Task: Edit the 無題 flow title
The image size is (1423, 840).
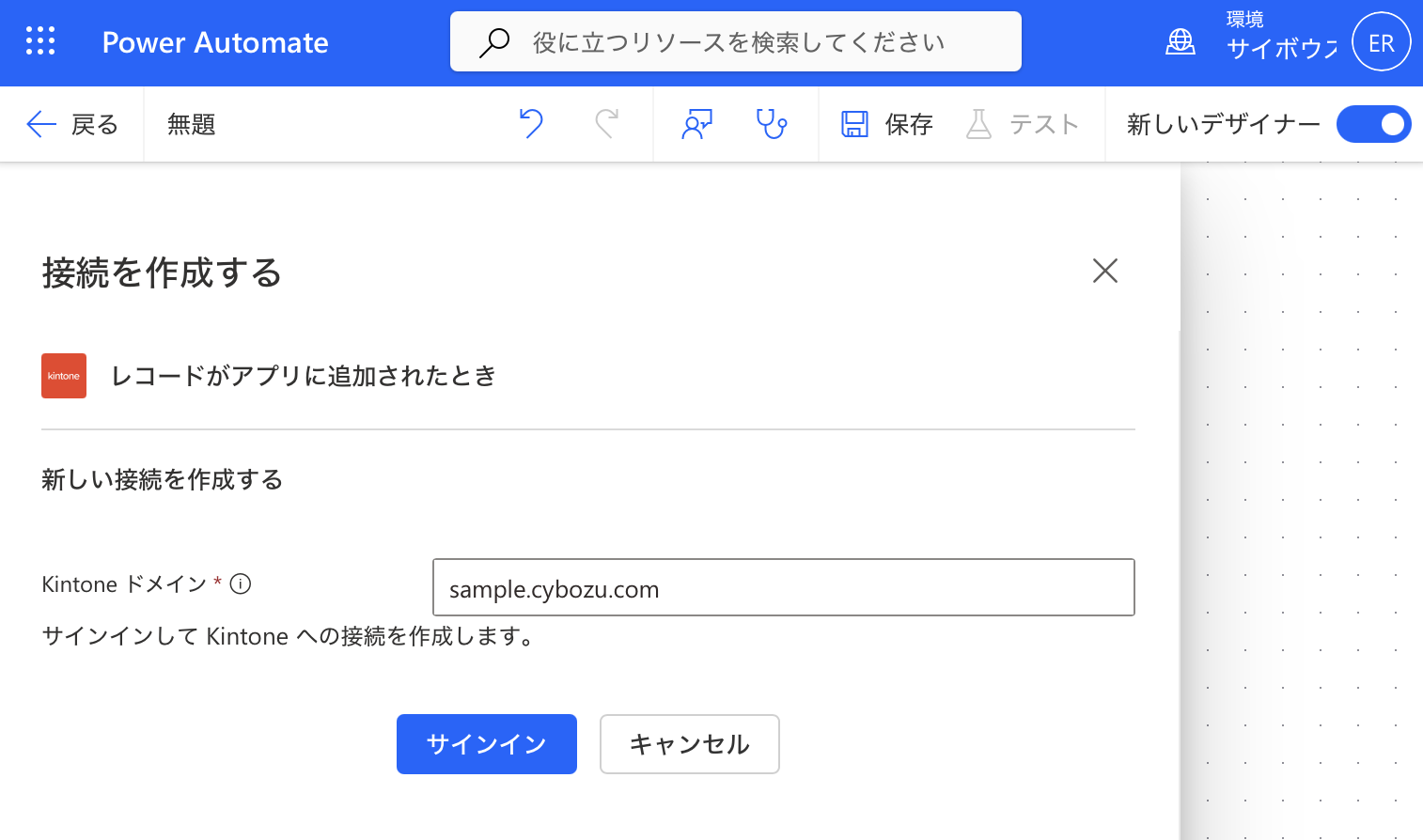Action: click(192, 124)
